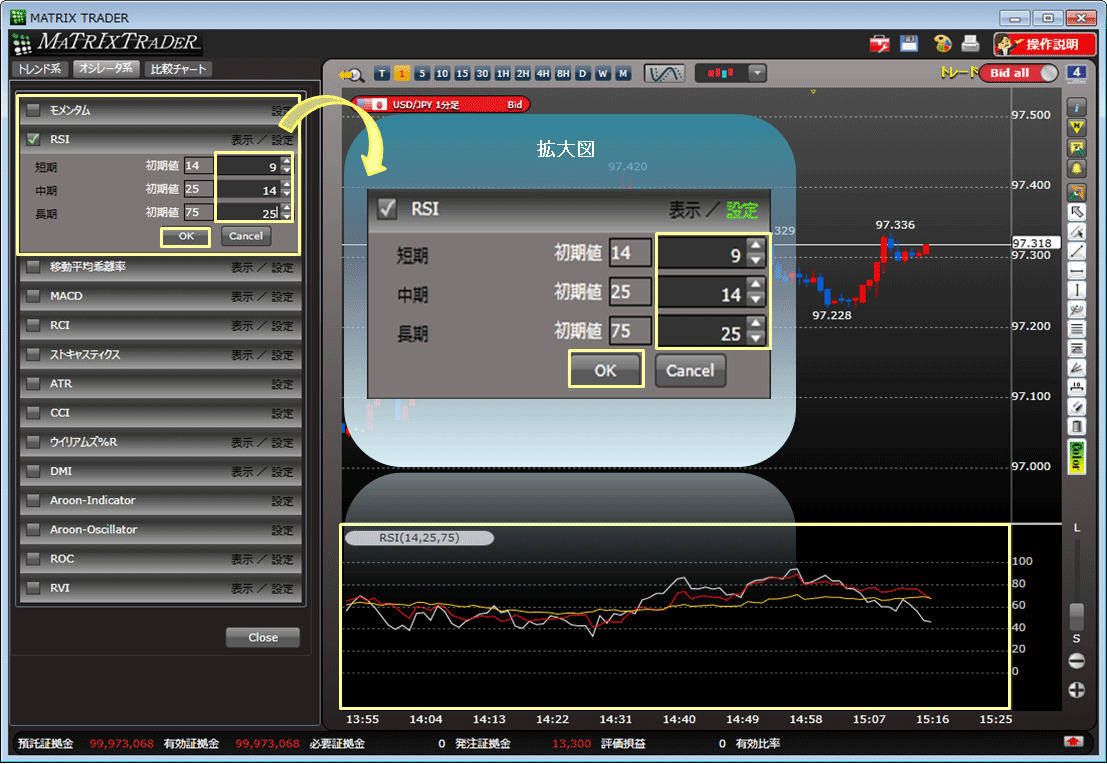Select the D daily timeframe
The width and height of the screenshot is (1107, 764).
(582, 73)
